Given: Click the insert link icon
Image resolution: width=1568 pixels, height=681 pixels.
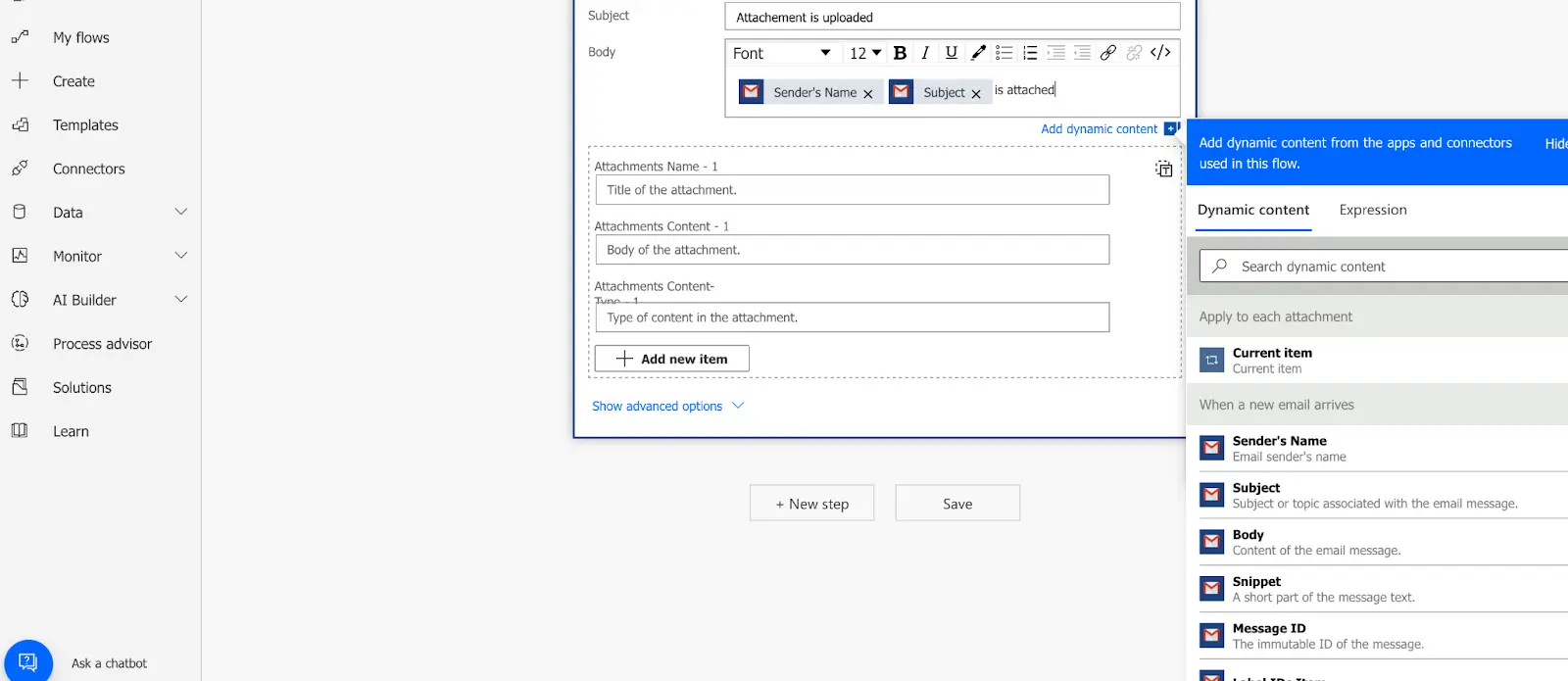Looking at the screenshot, I should coord(1108,53).
